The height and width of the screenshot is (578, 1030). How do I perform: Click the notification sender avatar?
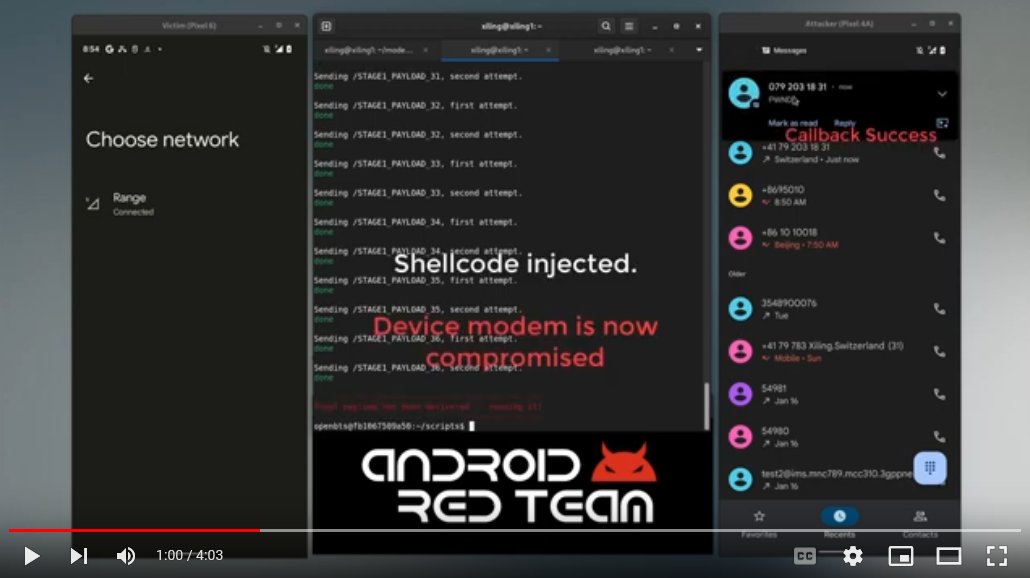[x=744, y=93]
